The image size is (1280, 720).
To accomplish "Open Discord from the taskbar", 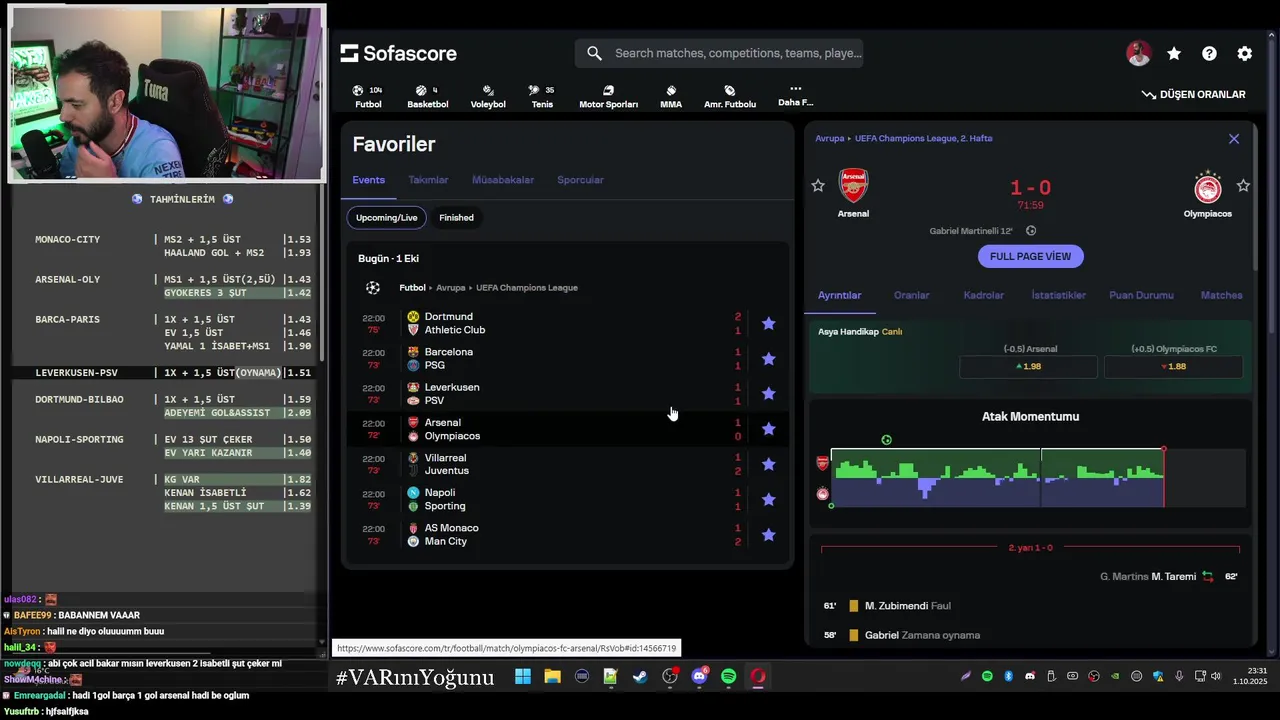I will 699,677.
